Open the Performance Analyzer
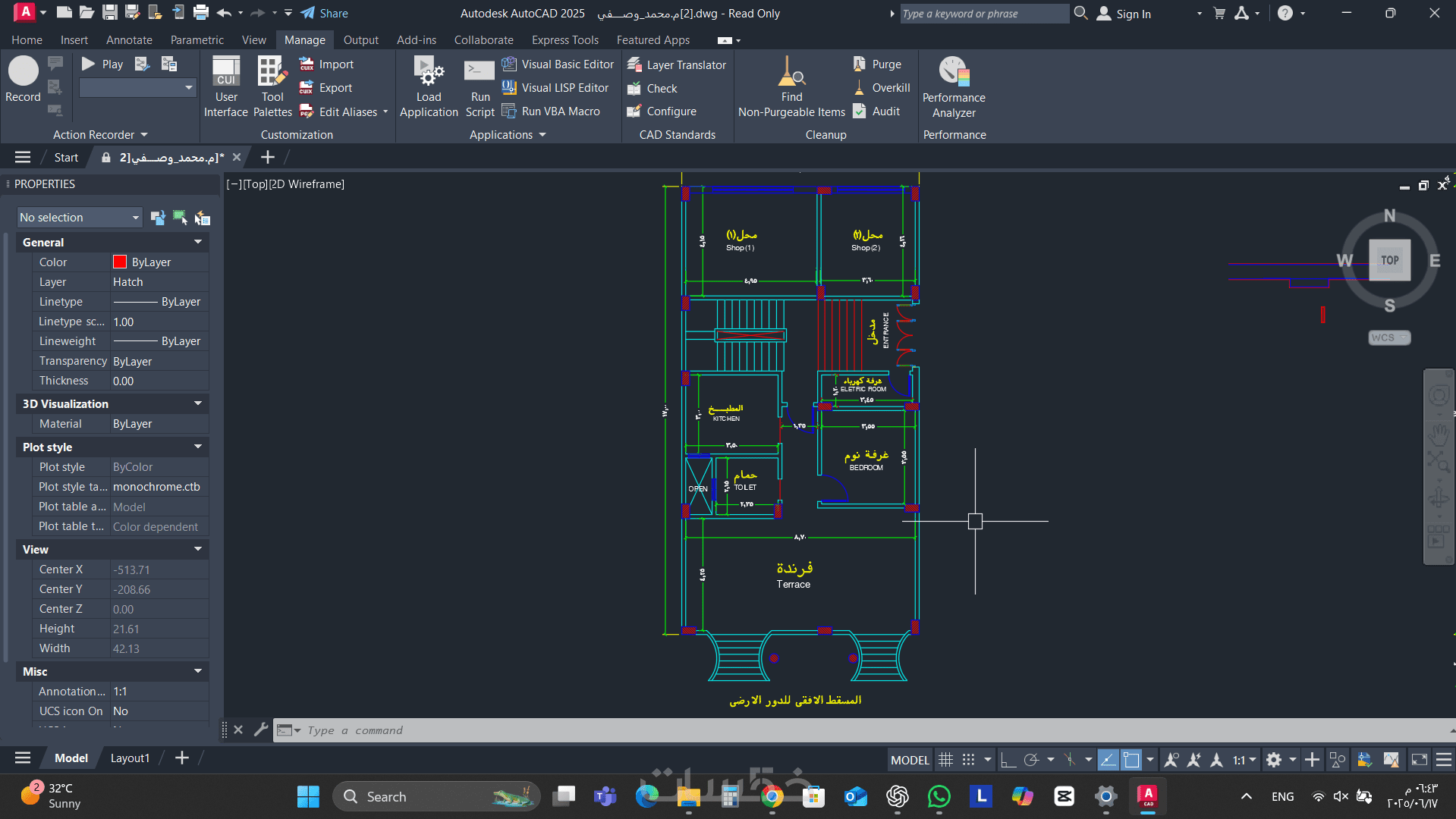This screenshot has width=1456, height=819. point(954,86)
